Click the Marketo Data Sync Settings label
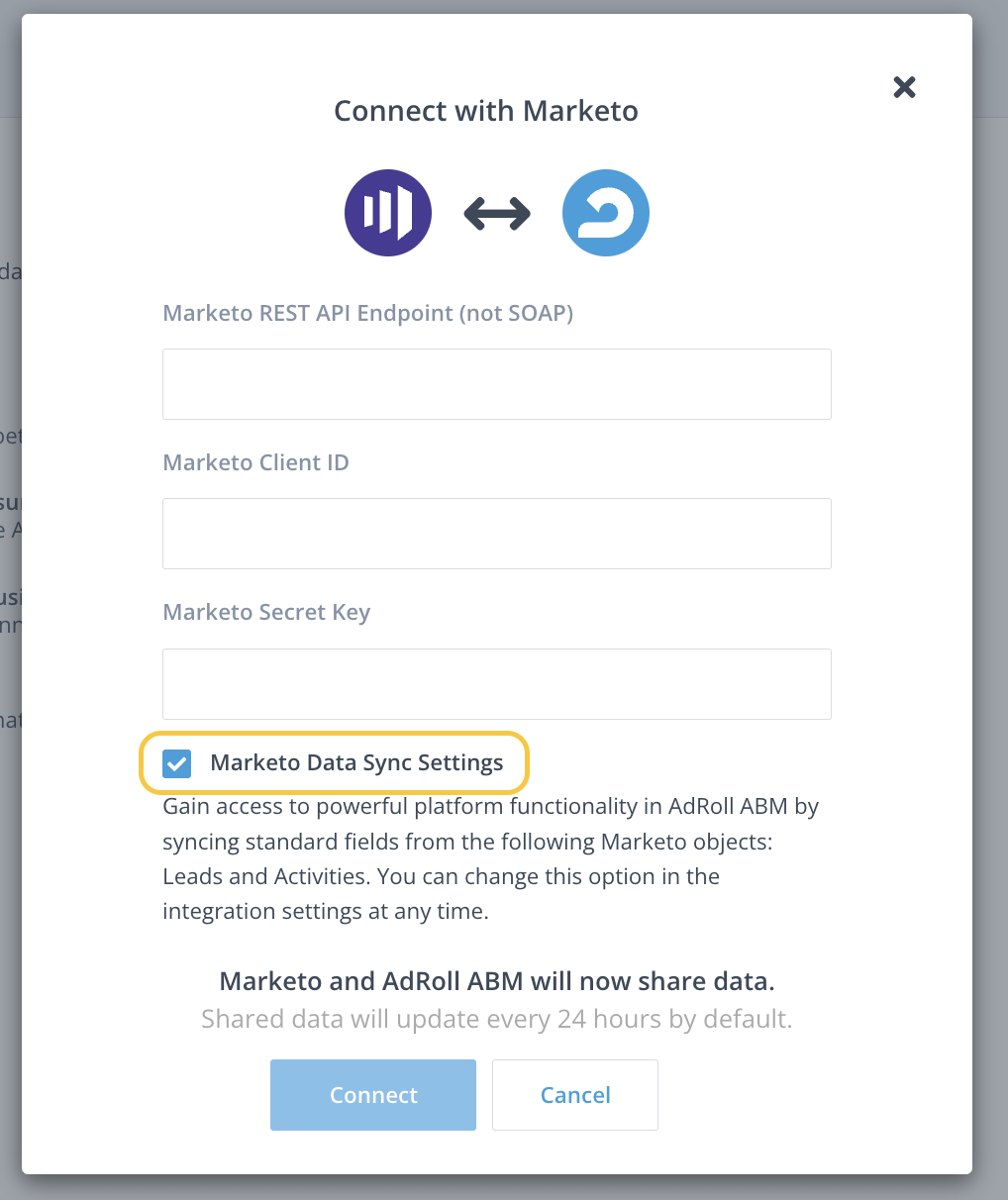1008x1200 pixels. [x=356, y=763]
